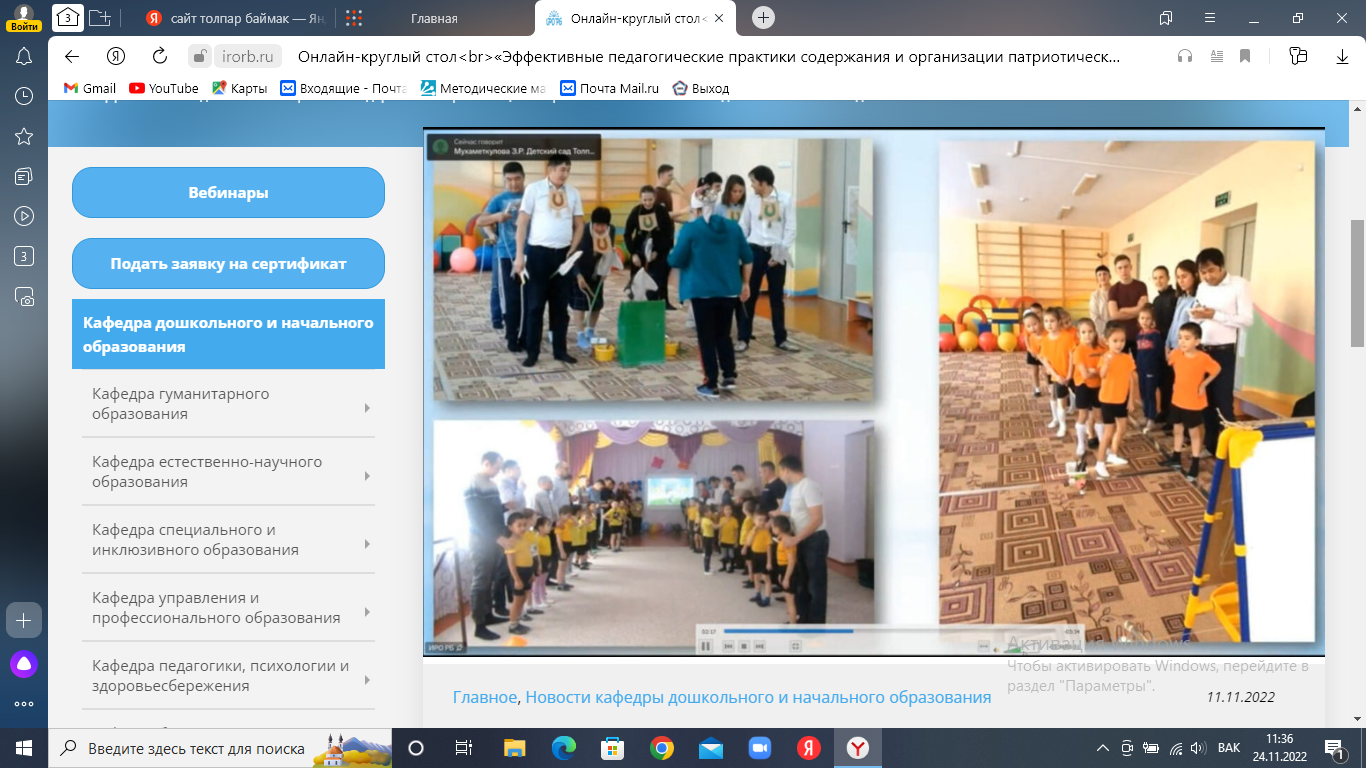This screenshot has height=768, width=1366.
Task: Expand the Кафедра гуманитарного образования arrow
Action: (367, 408)
